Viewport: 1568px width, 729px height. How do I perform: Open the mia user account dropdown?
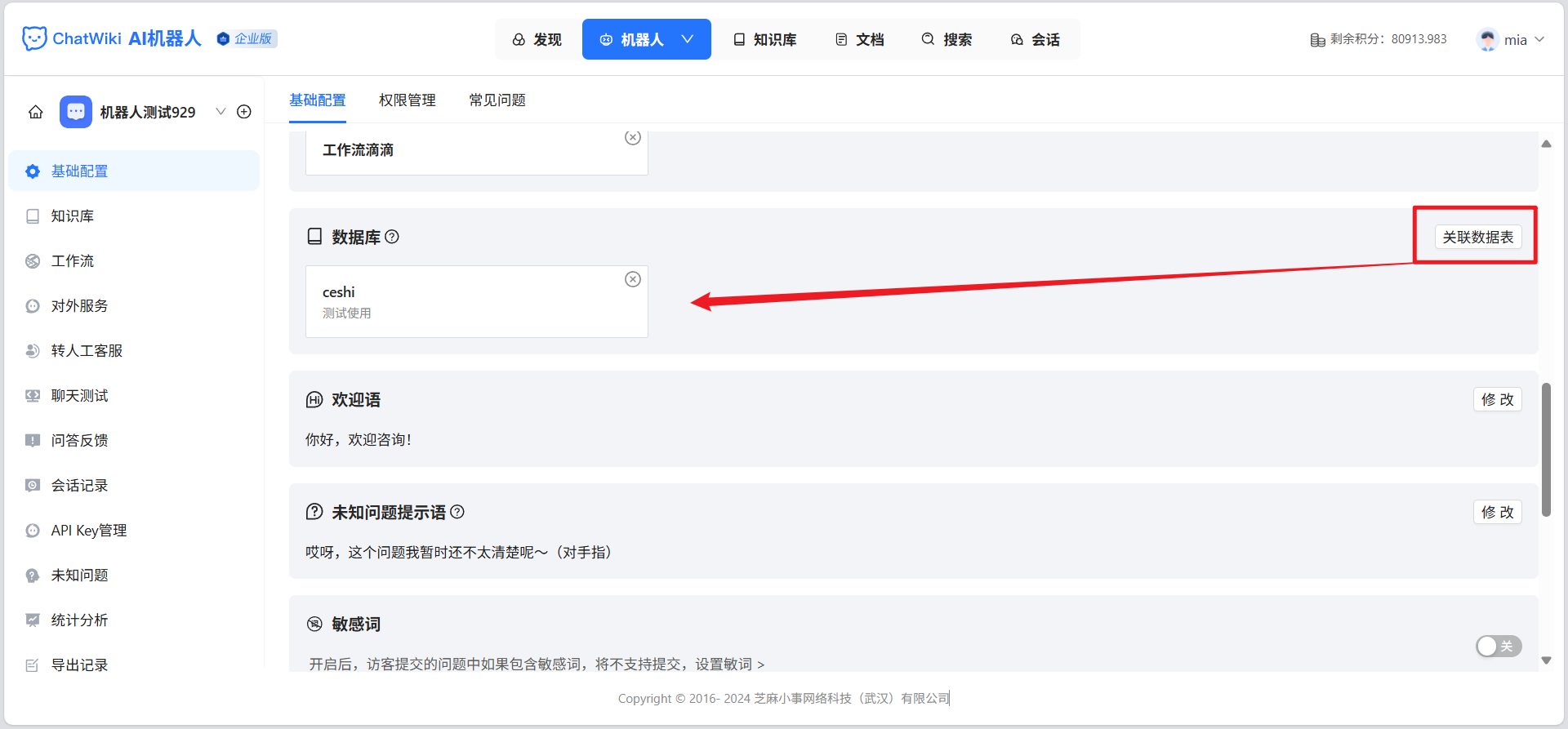pyautogui.click(x=1510, y=39)
